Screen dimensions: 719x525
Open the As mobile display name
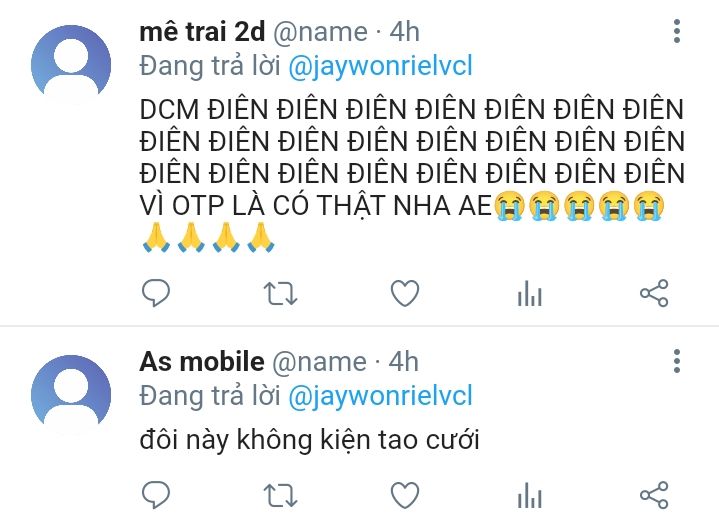pyautogui.click(x=202, y=362)
